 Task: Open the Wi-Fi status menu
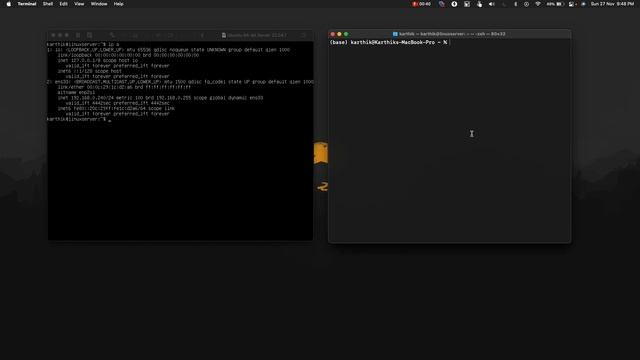[538, 4]
